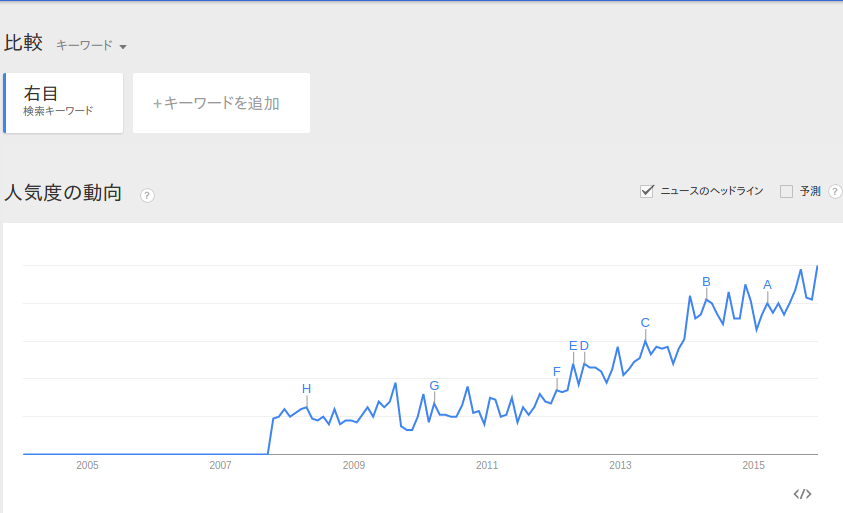Click news headline marker E

click(x=573, y=346)
